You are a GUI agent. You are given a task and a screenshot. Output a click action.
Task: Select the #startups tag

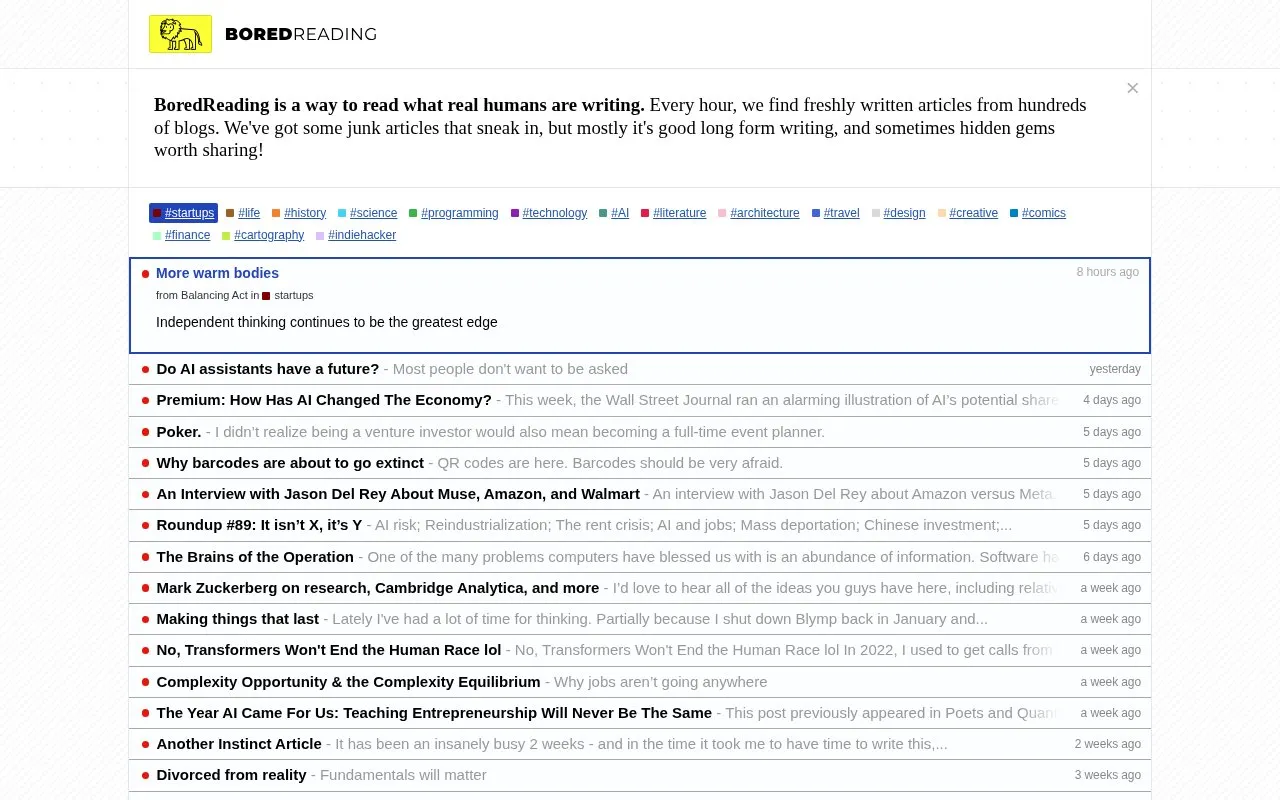[x=183, y=213]
